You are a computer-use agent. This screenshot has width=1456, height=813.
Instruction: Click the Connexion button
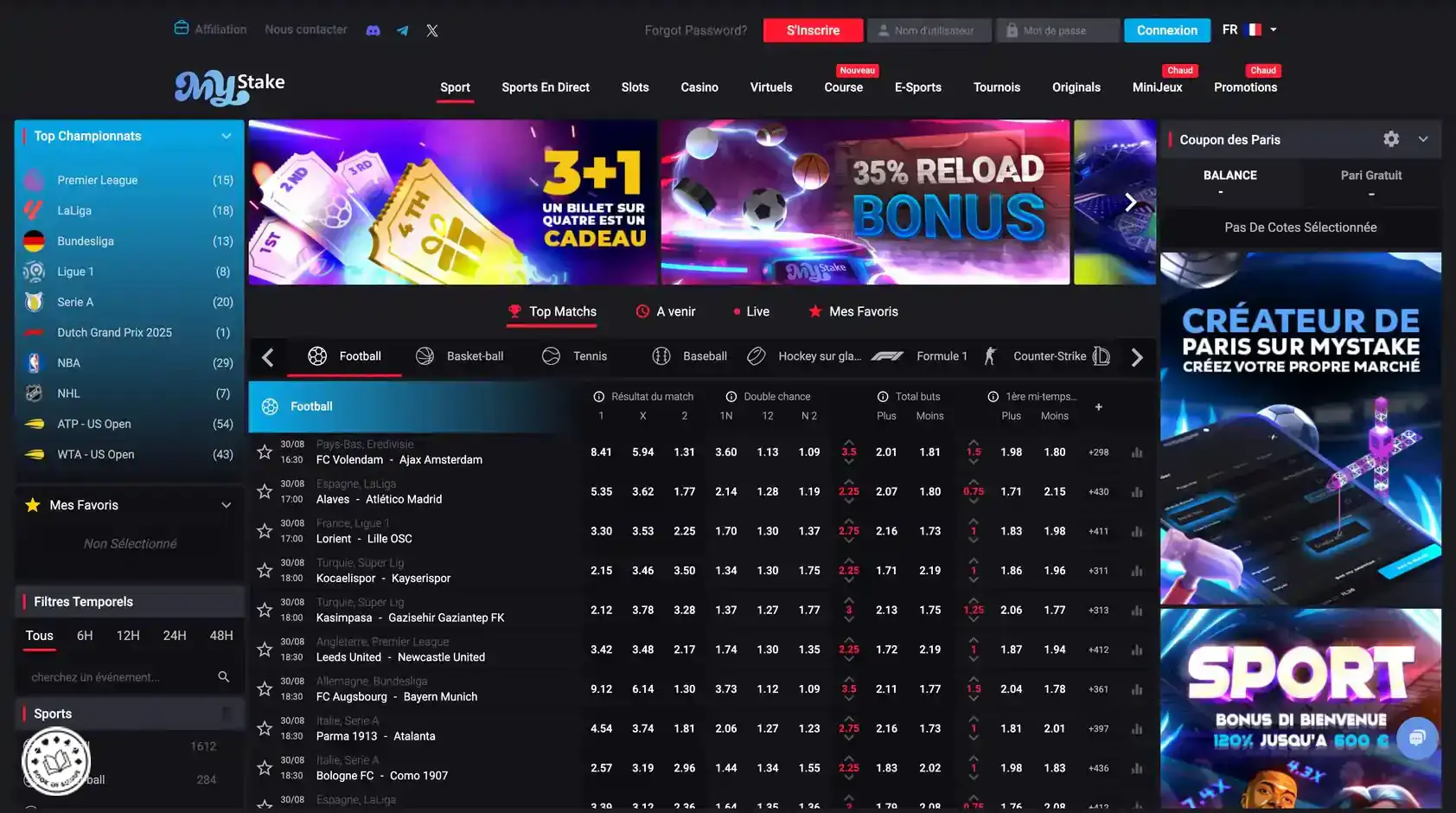point(1167,30)
